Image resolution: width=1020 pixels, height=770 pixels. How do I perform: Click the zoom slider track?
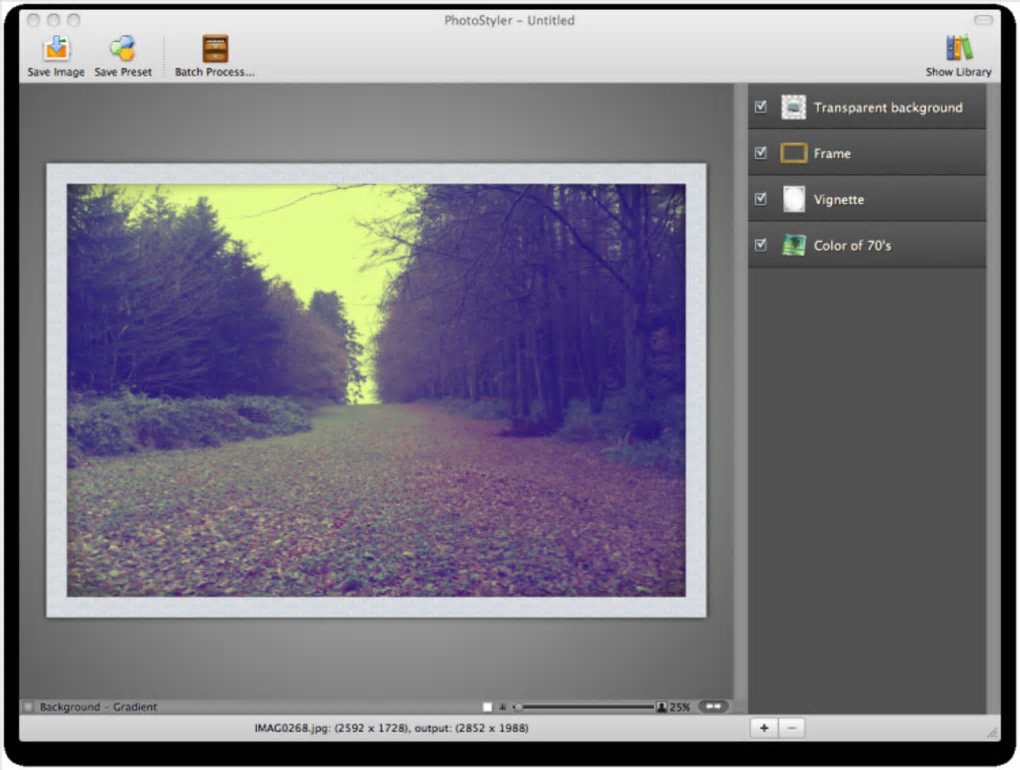click(x=585, y=707)
